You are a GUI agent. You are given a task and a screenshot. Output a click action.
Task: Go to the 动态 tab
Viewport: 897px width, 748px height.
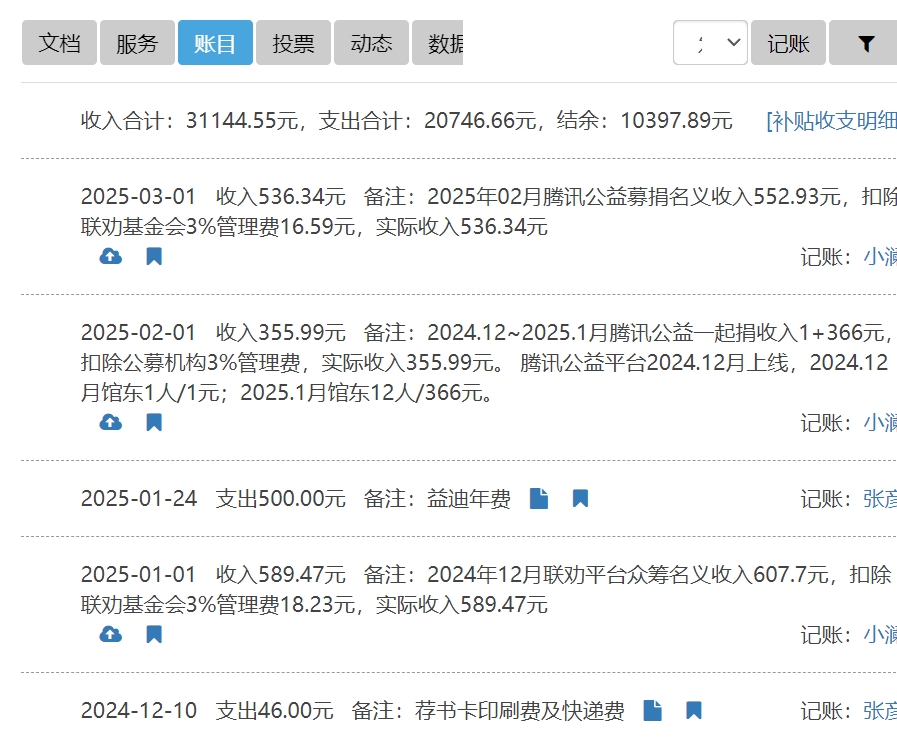[x=371, y=43]
